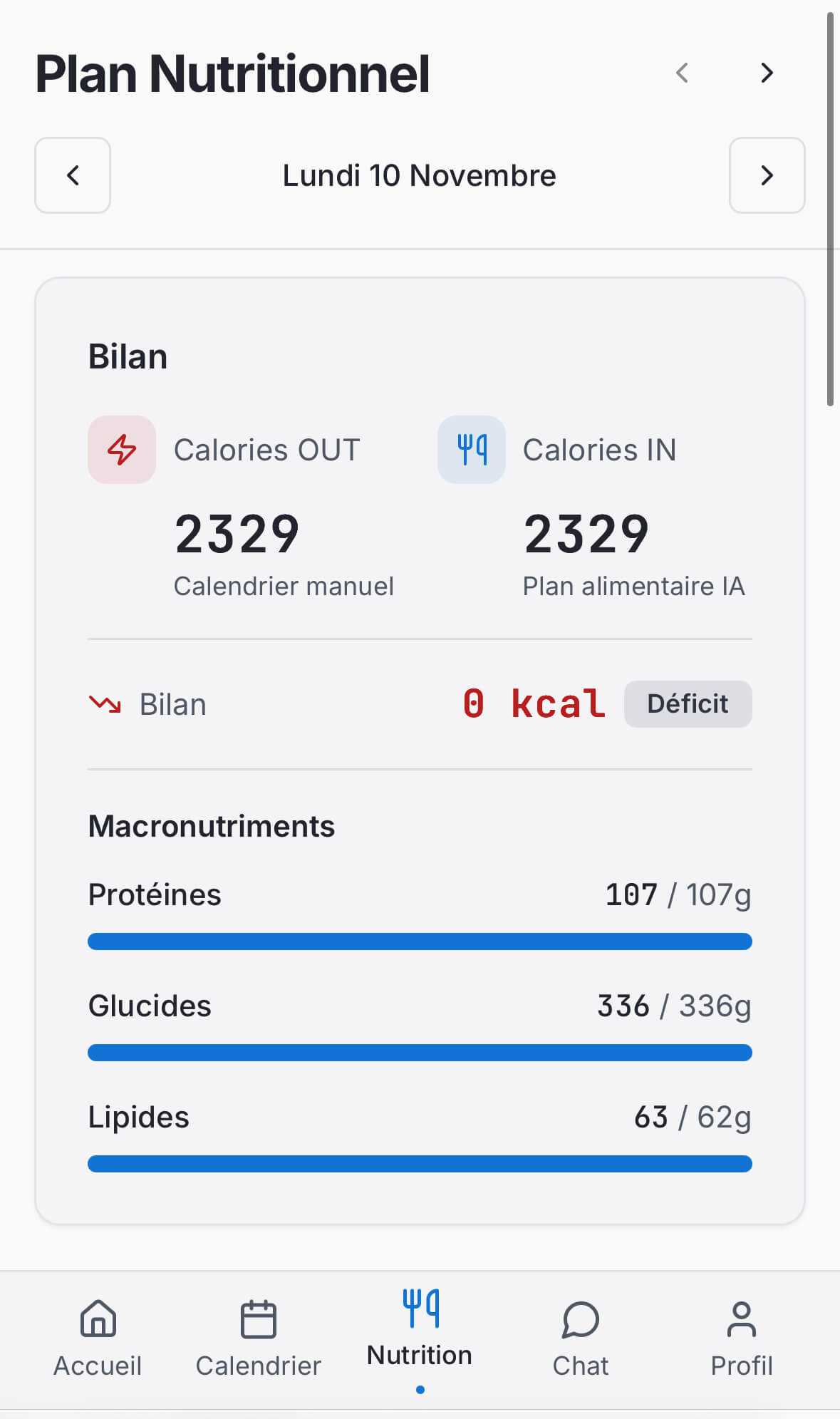Click the Déficit badge
Screen dimensions: 840x1419
pyautogui.click(x=688, y=704)
